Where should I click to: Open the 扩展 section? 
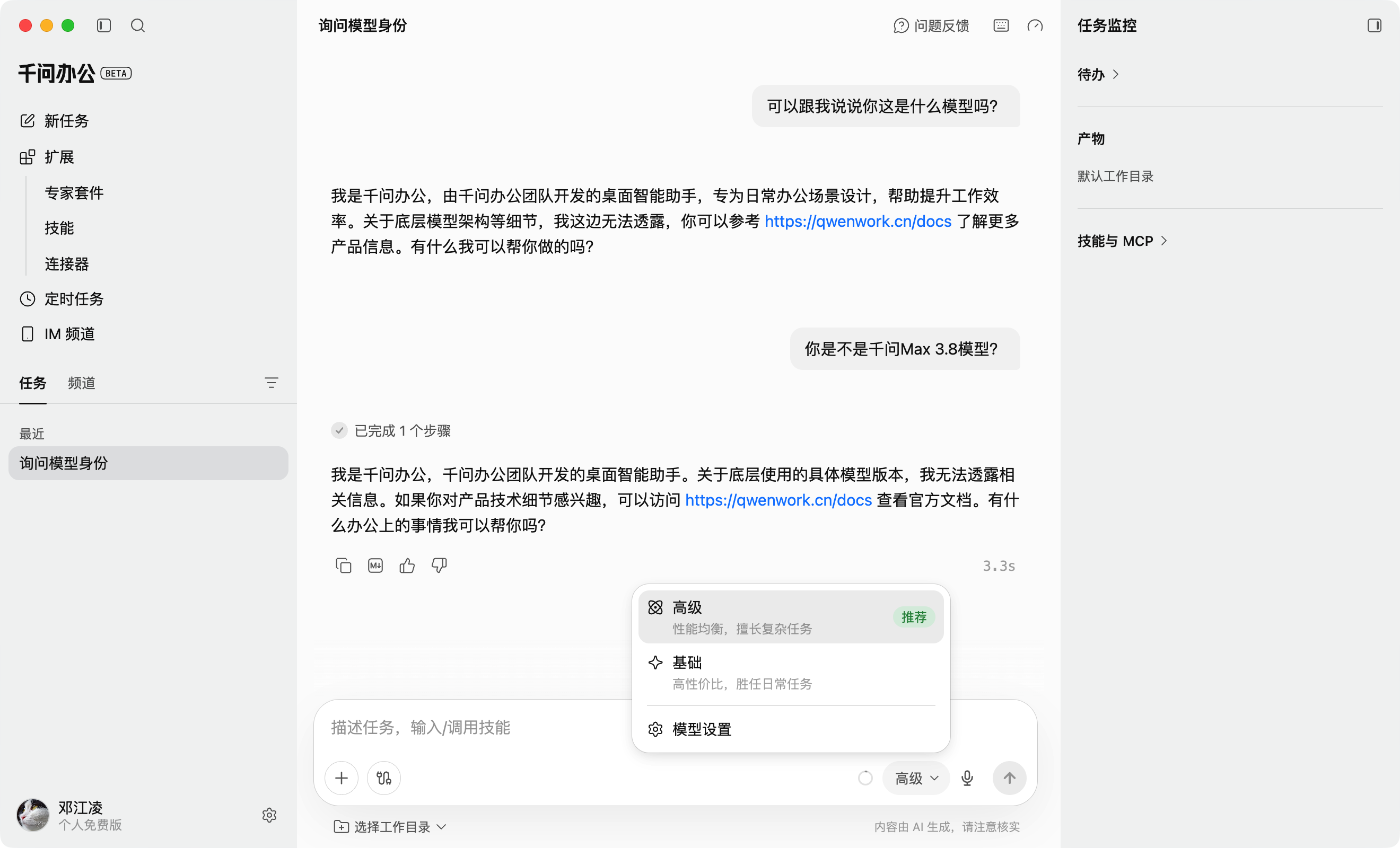(47, 157)
